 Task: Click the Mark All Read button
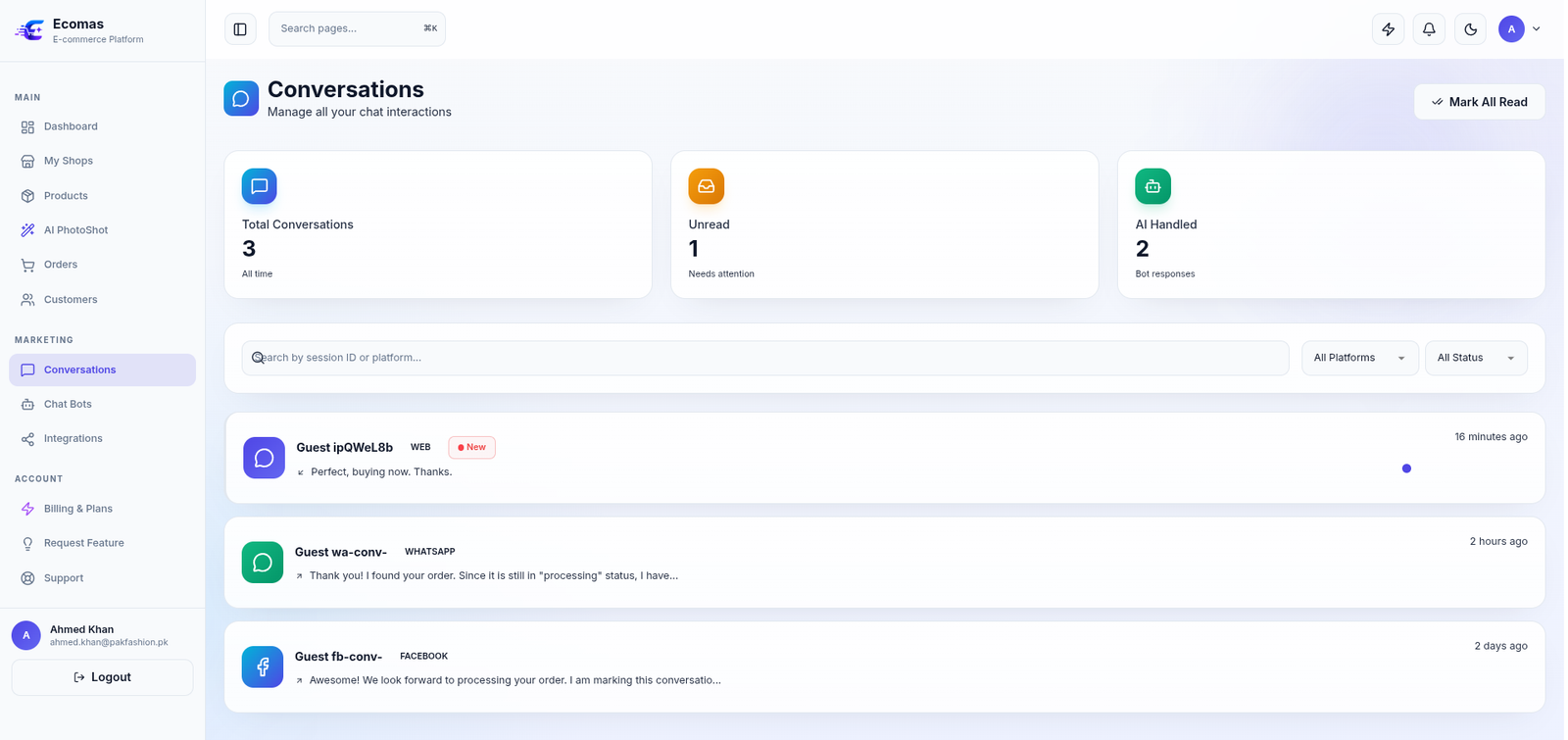coord(1479,102)
